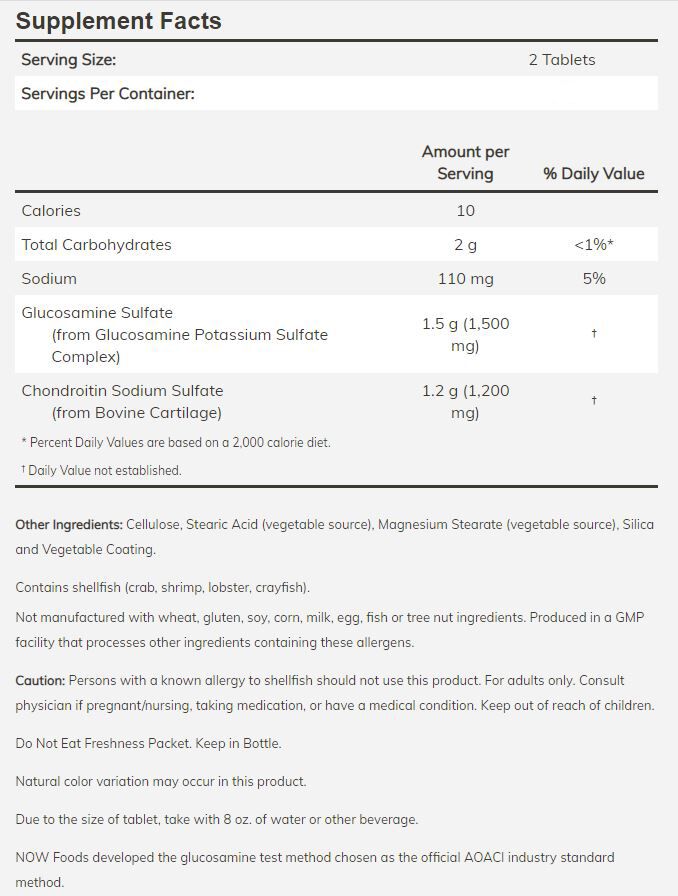Select the Calories row label
Screen dimensions: 678x896
(51, 211)
